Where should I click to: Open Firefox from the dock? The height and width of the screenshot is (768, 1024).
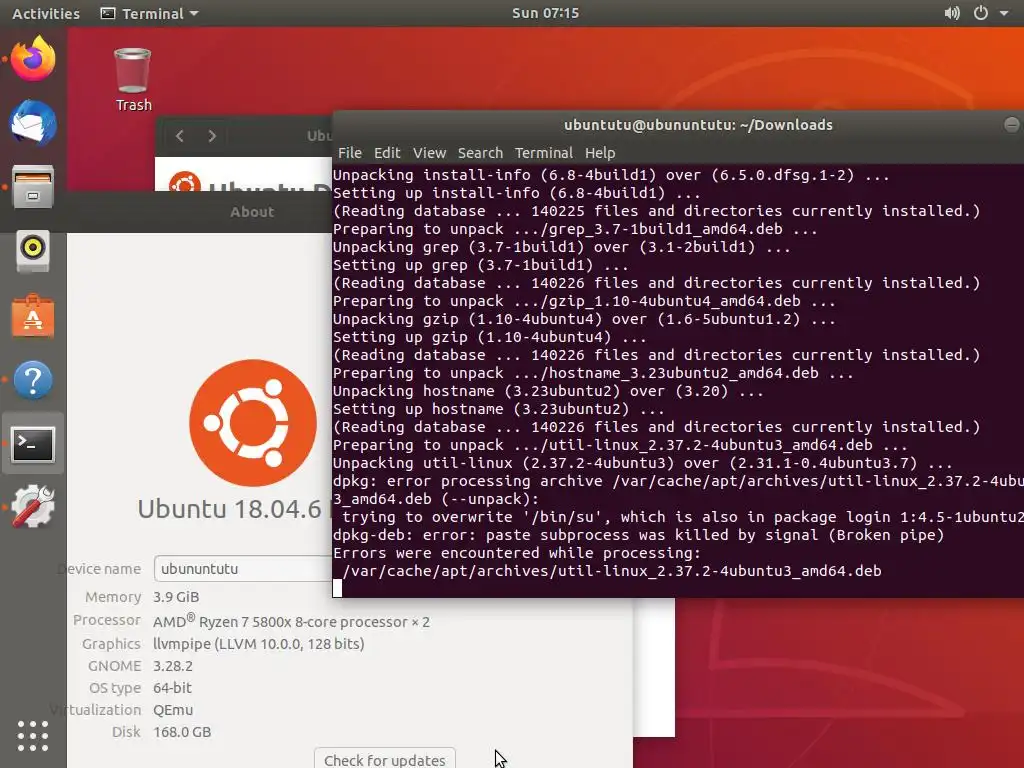click(x=33, y=59)
